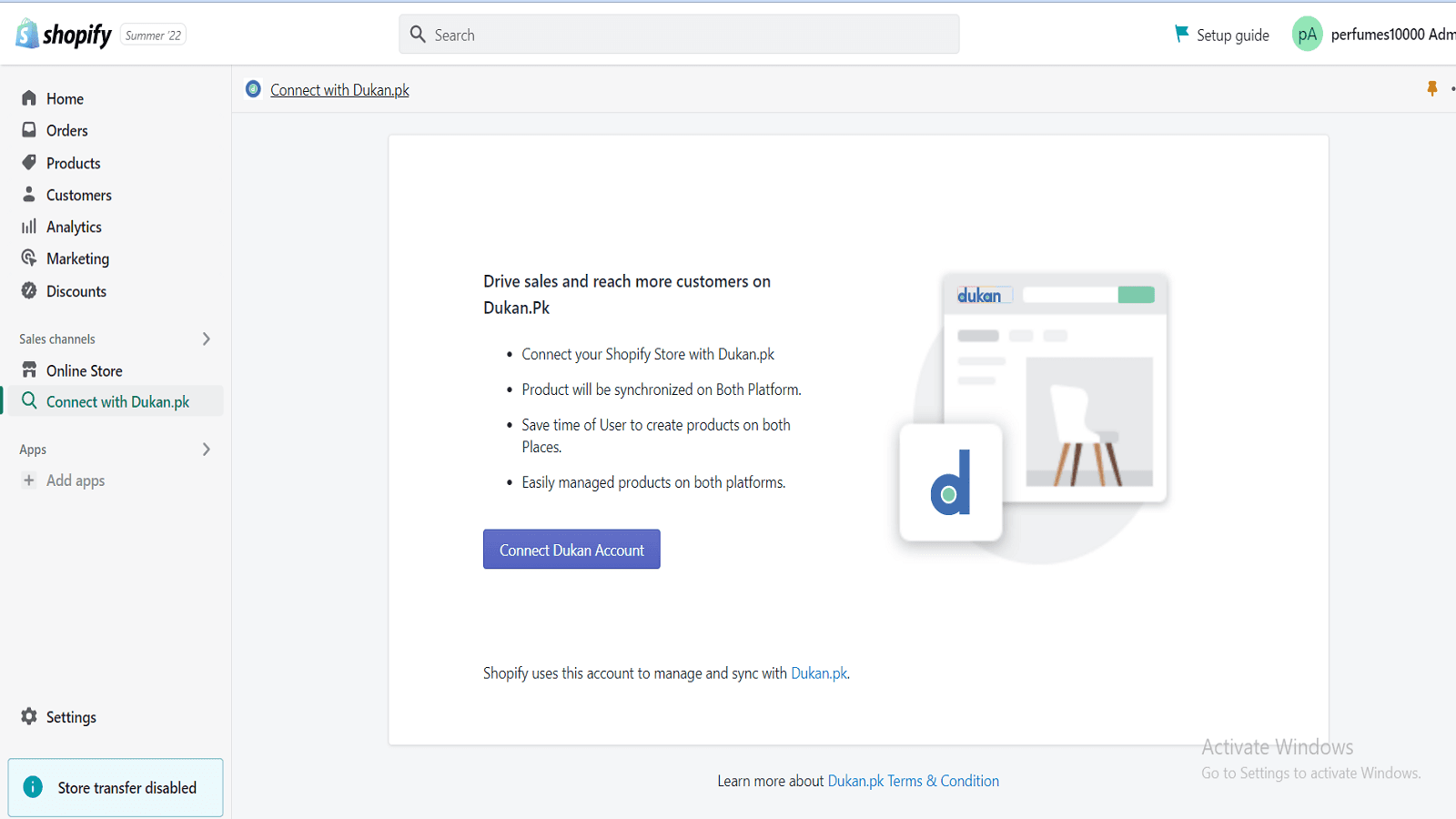Click the Store transfer disabled info banner
Viewport: 1456px width, 819px height.
pyautogui.click(x=115, y=787)
